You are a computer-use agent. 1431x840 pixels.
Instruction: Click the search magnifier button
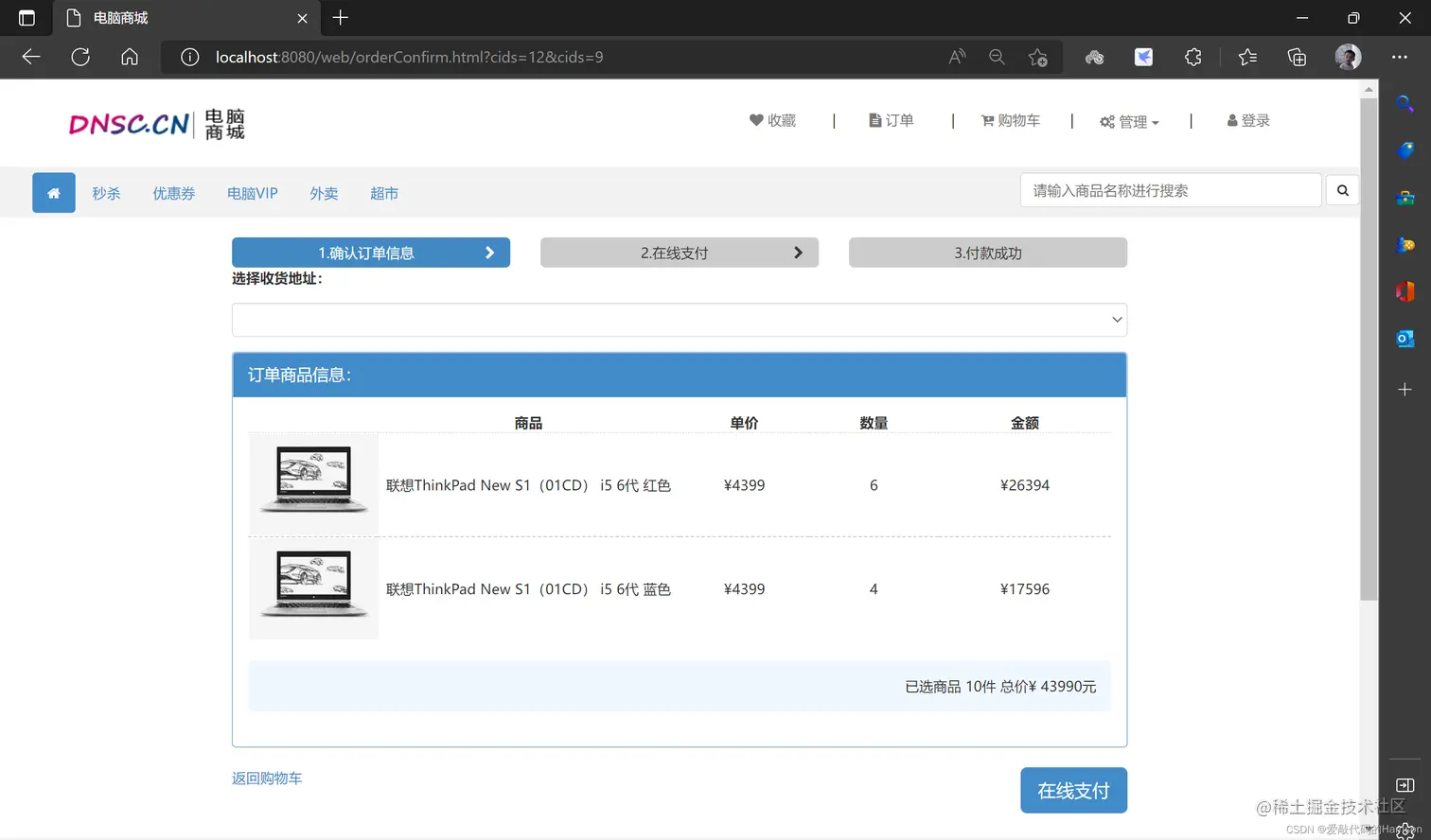pyautogui.click(x=1342, y=190)
